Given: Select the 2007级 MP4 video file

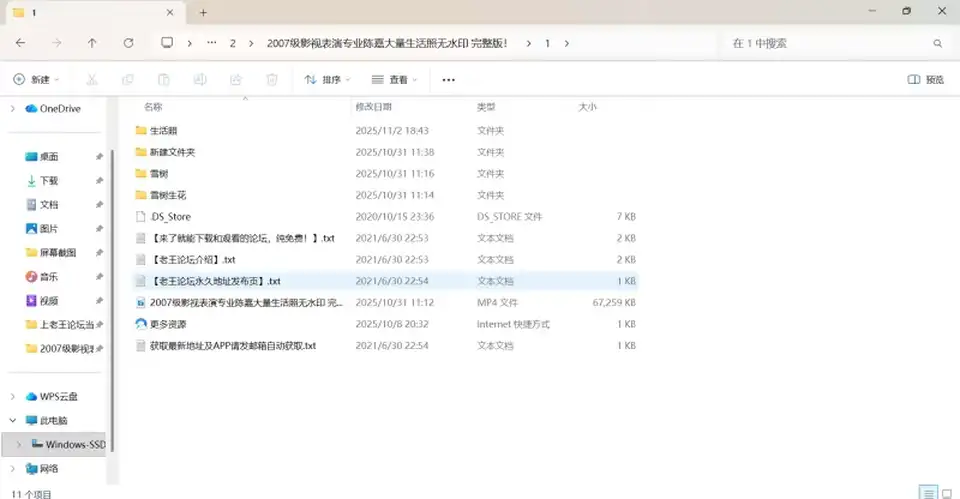Looking at the screenshot, I should (386, 302).
